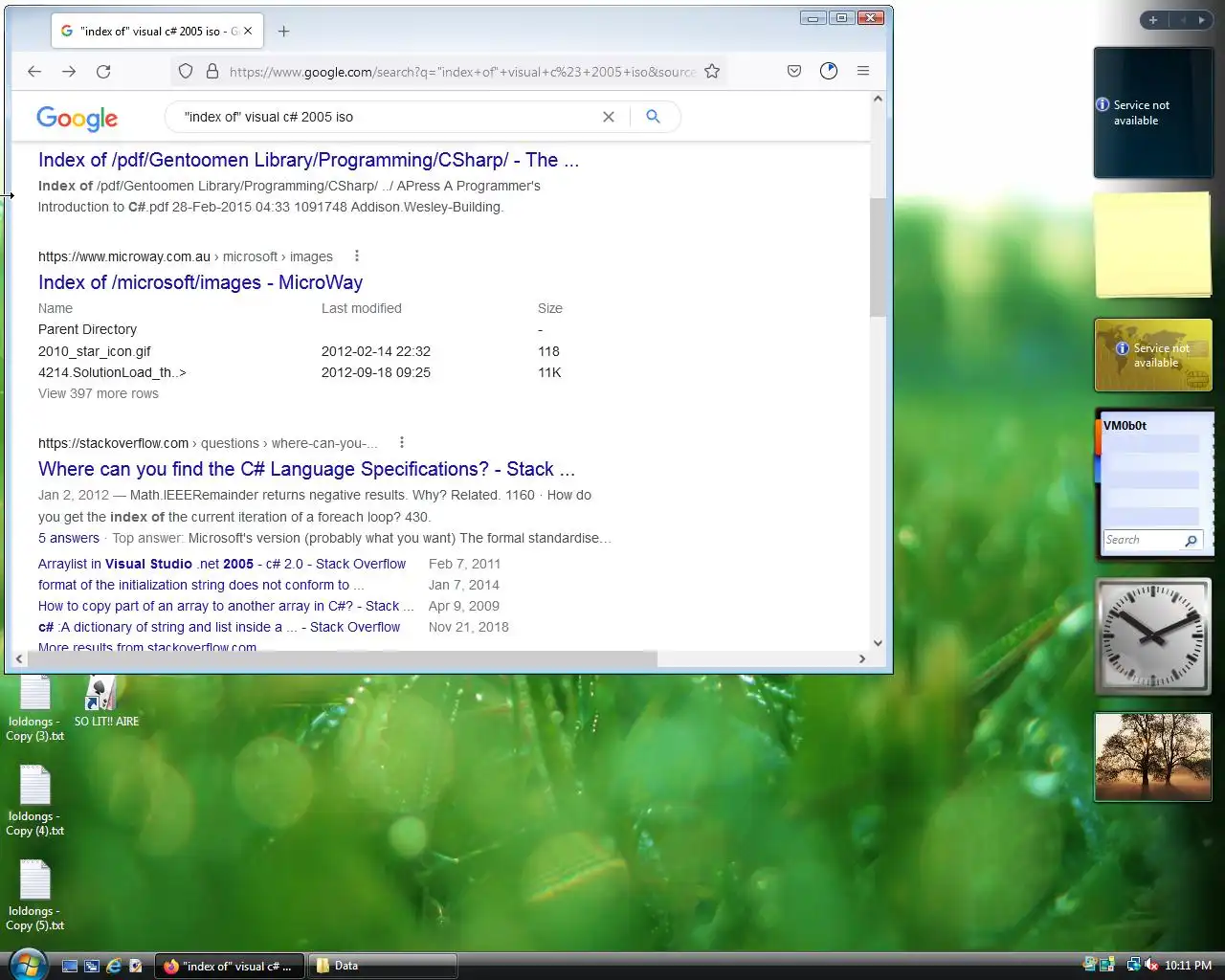The width and height of the screenshot is (1225, 980).
Task: Click the 10:11 PM taskbar clock
Action: 1188,965
